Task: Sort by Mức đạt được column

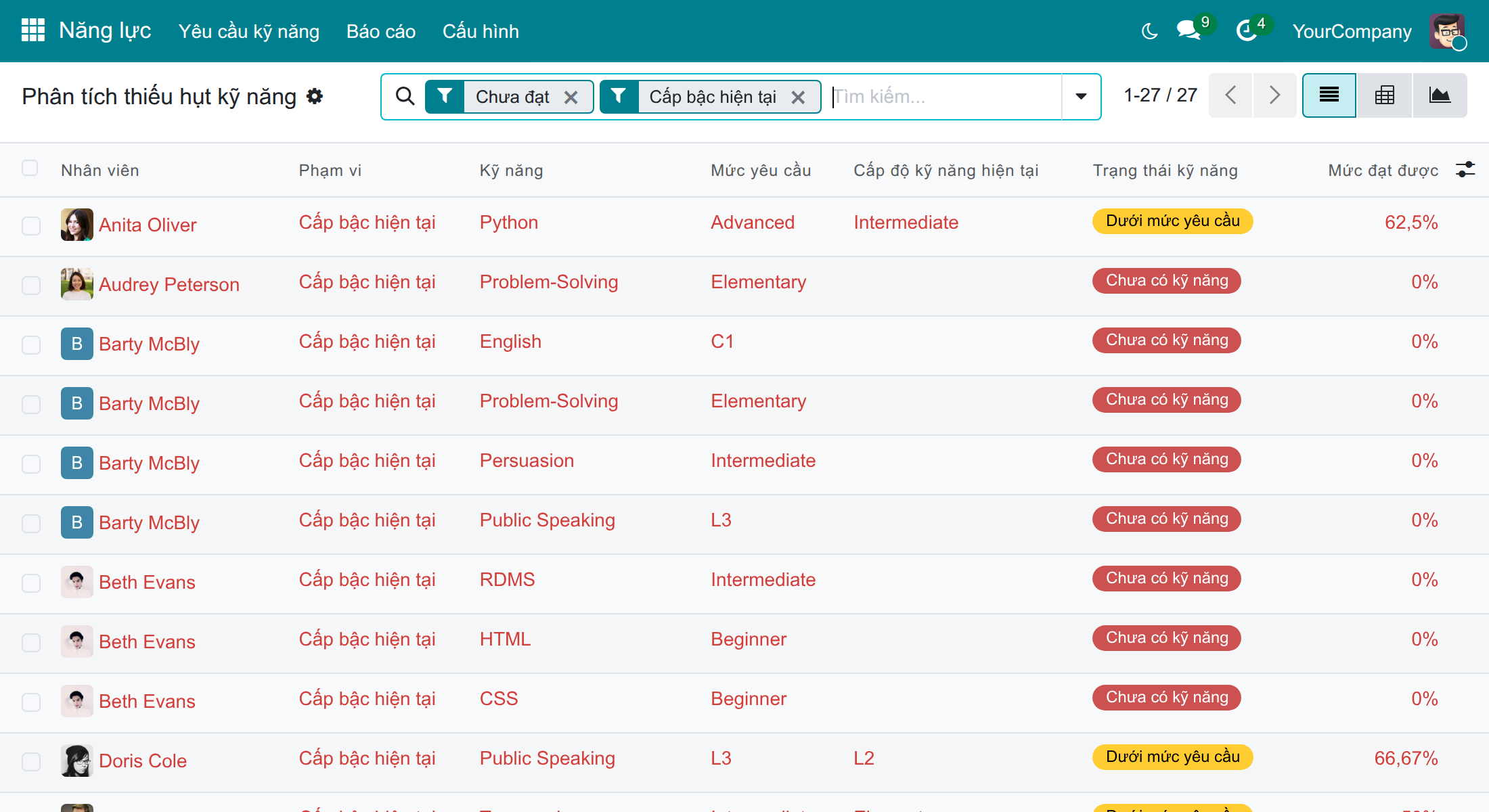Action: click(1383, 170)
